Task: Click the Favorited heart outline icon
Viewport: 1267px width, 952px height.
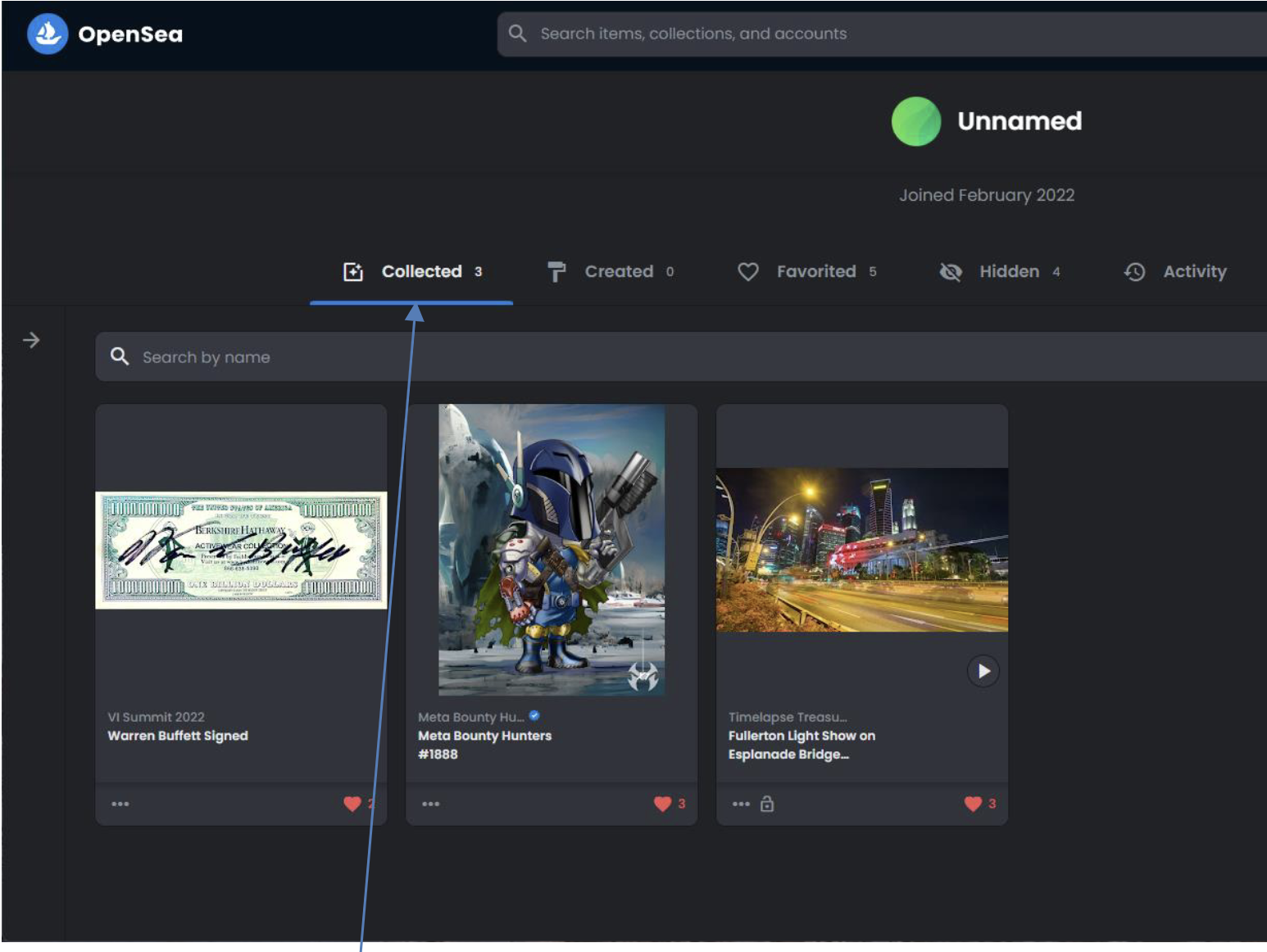Action: [x=748, y=272]
